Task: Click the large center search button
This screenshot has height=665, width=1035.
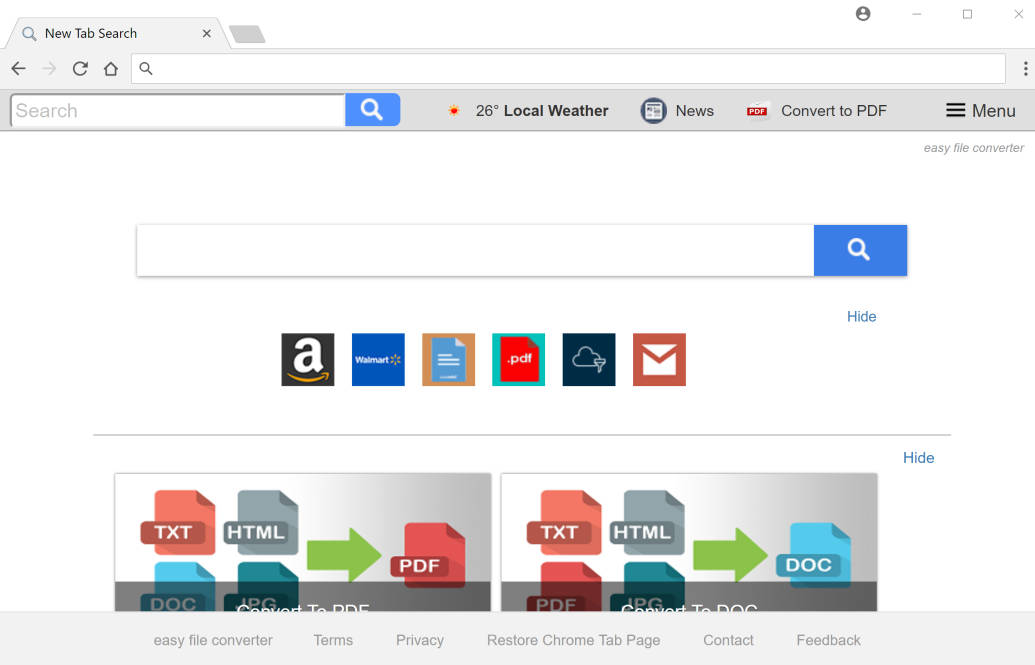Action: 860,250
